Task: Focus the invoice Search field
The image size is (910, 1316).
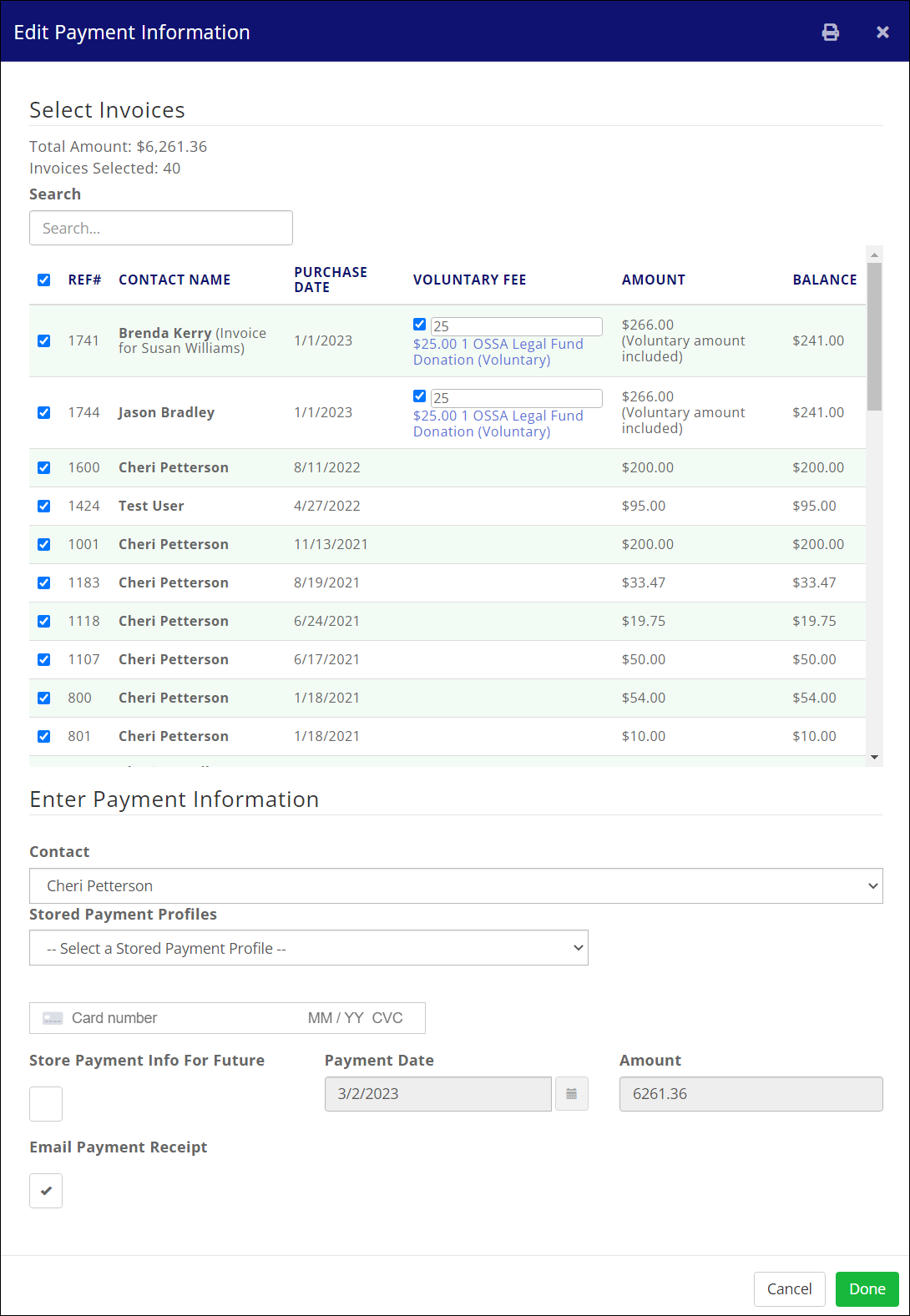Action: 161,228
